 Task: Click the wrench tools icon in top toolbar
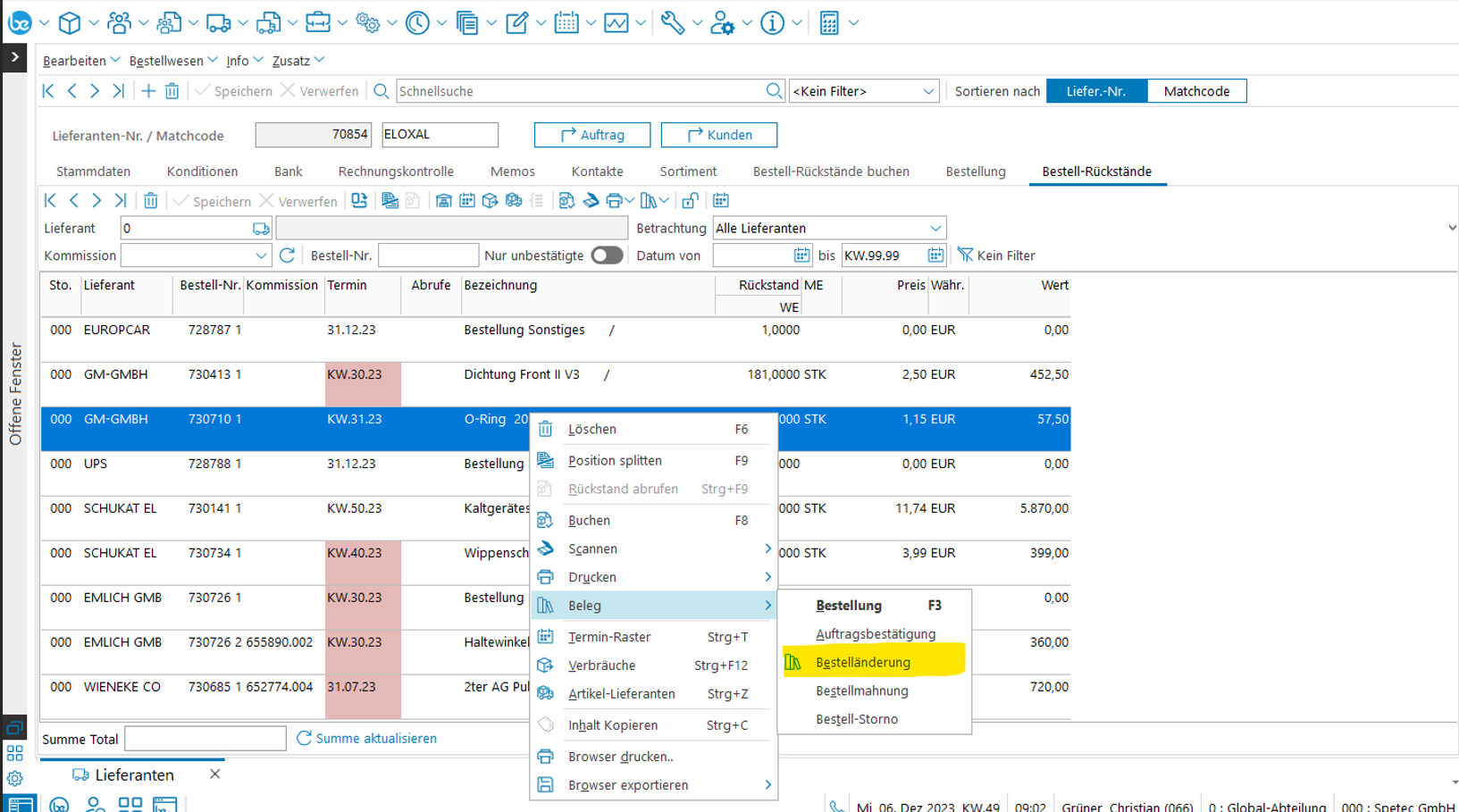pyautogui.click(x=672, y=23)
